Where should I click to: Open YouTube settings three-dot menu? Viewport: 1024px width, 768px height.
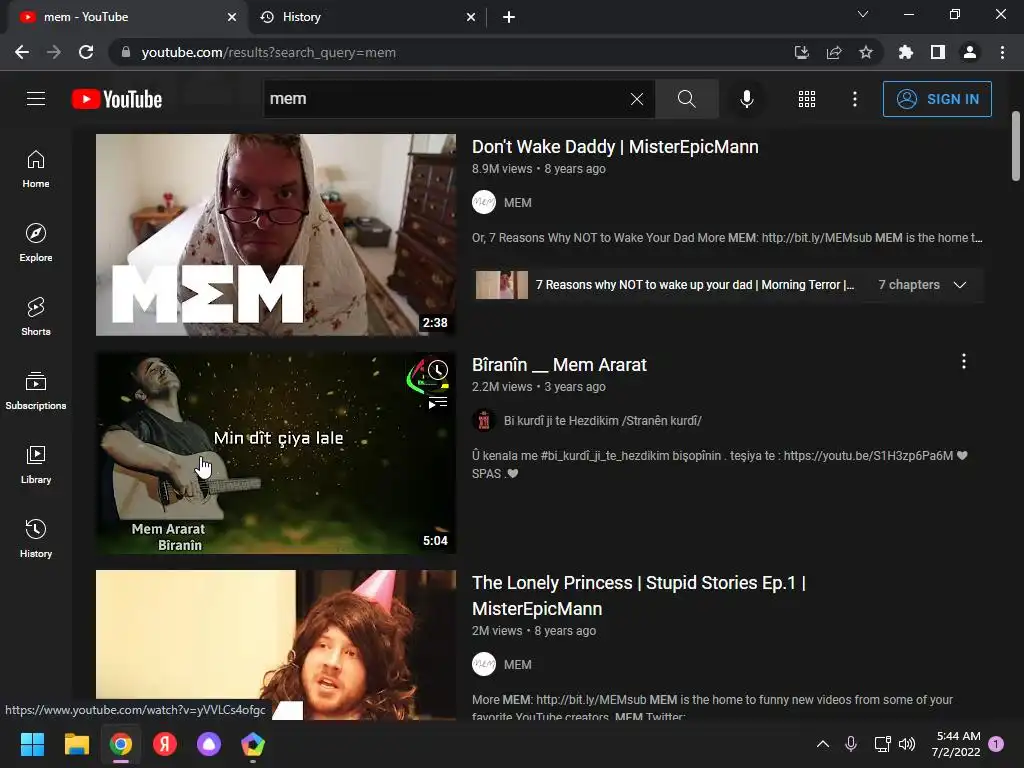(x=855, y=99)
